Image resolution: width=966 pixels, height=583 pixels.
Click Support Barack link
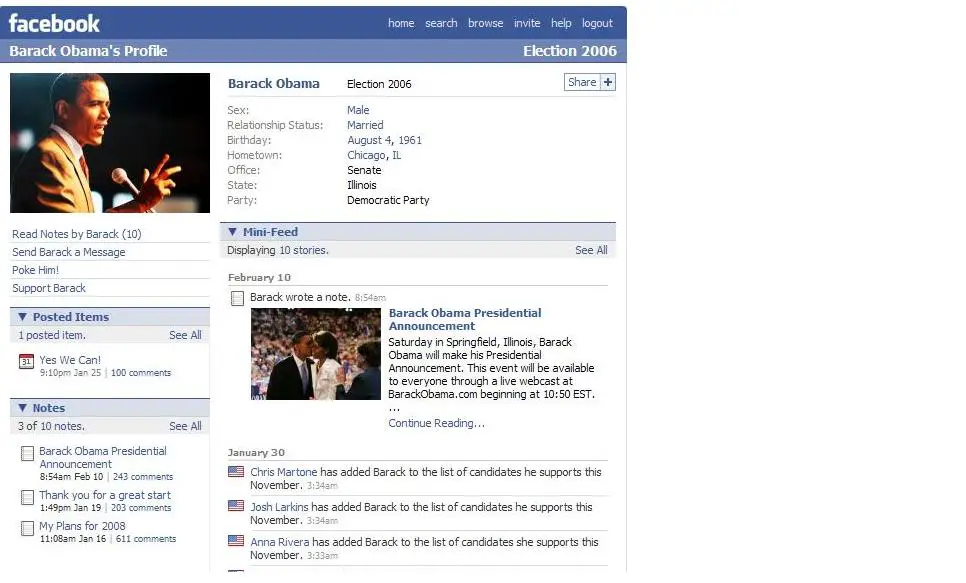point(49,288)
